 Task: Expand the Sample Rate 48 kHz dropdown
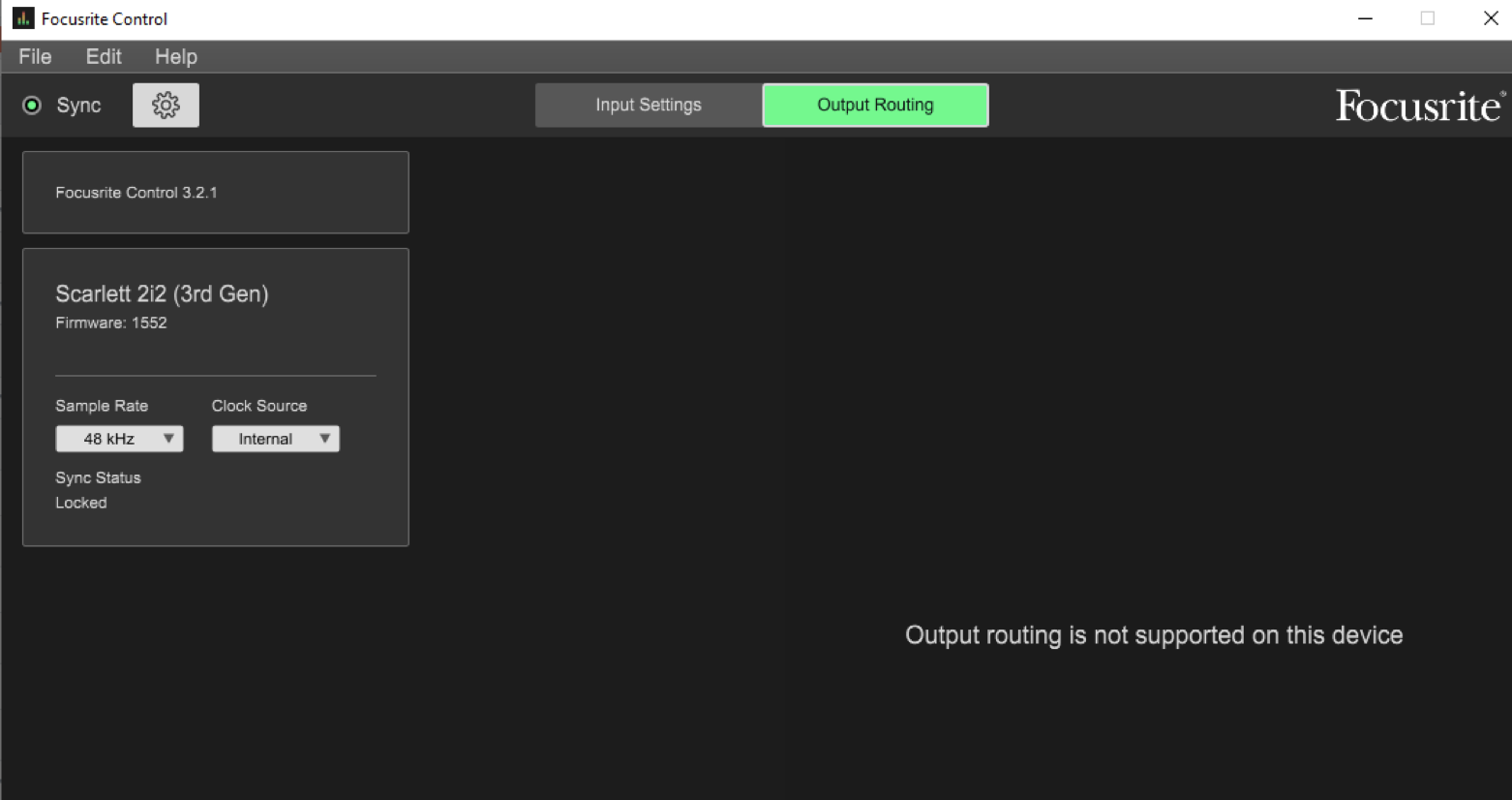(x=119, y=439)
